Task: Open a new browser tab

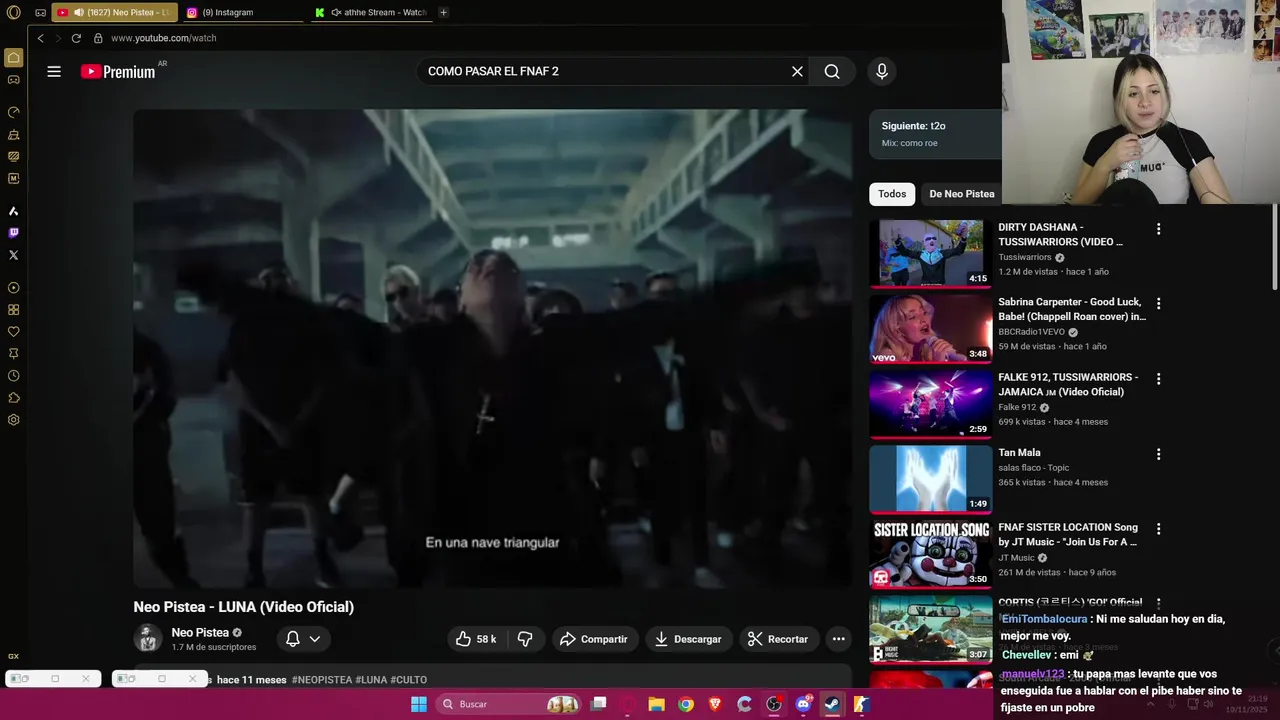Action: pos(443,13)
